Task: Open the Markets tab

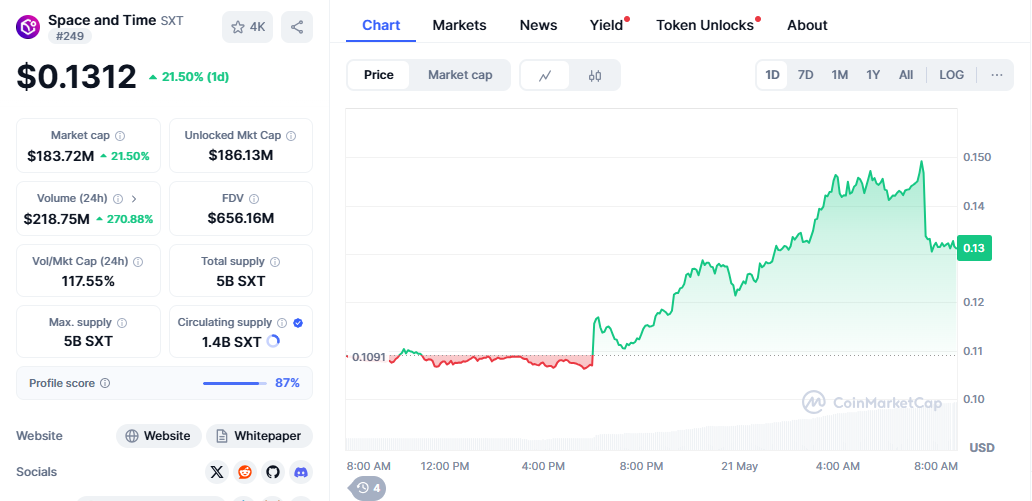Action: pos(459,26)
